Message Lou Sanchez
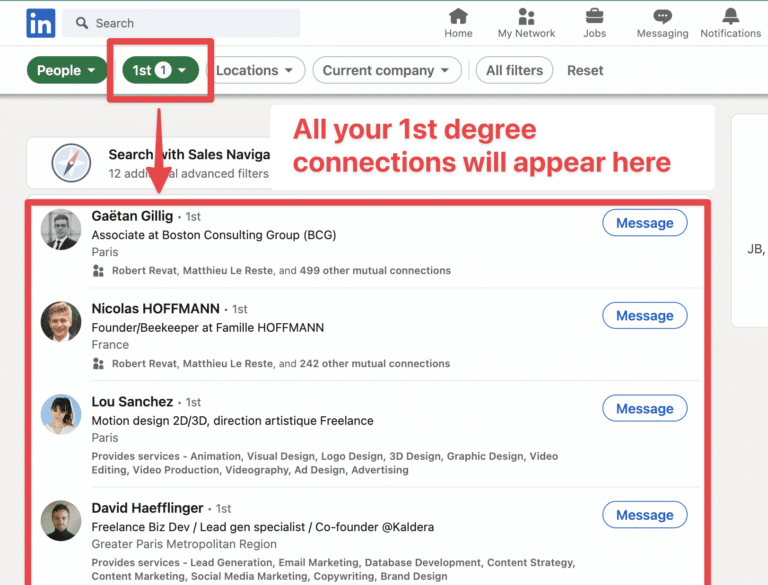Image resolution: width=768 pixels, height=585 pixels. (x=644, y=408)
